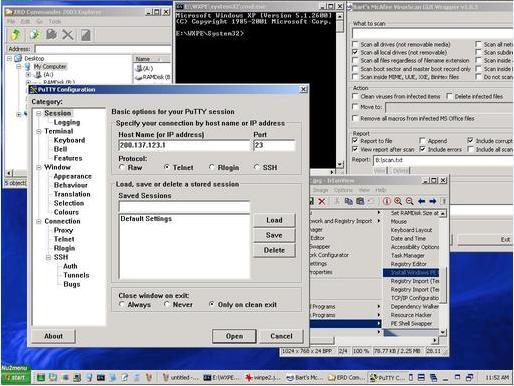Image resolution: width=514 pixels, height=386 pixels.
Task: Click the Cancel button in PuTTY
Action: tap(281, 336)
